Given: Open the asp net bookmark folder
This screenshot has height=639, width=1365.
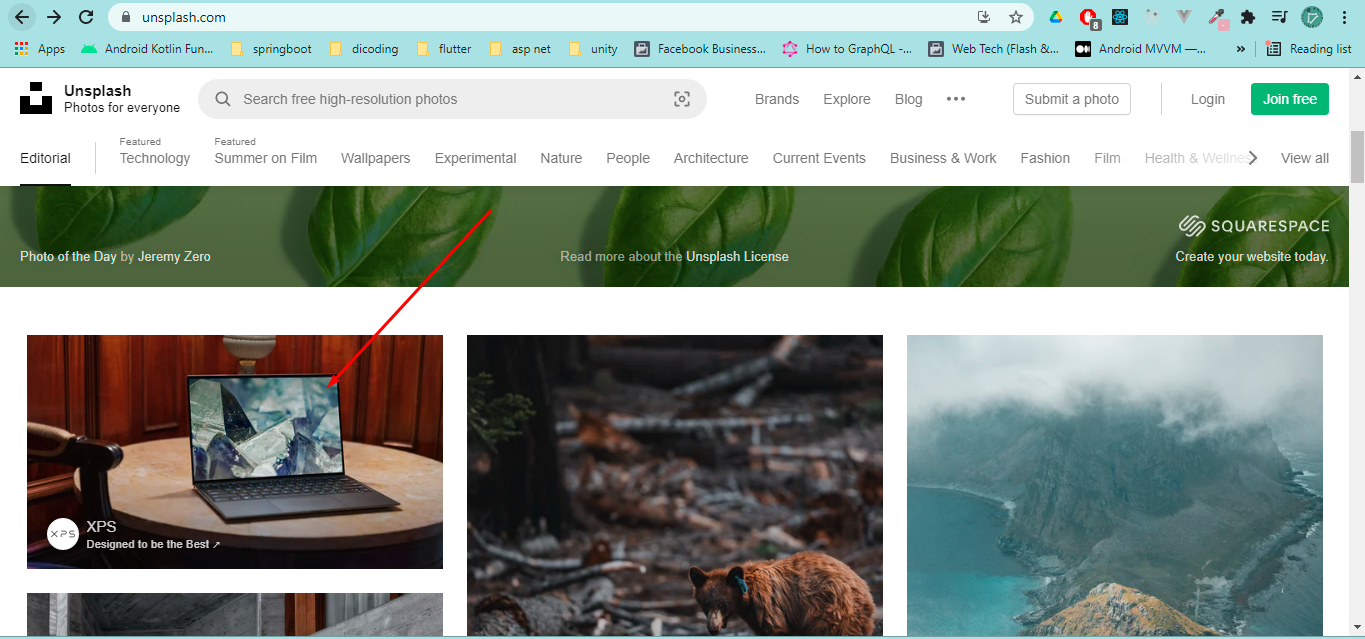Looking at the screenshot, I should [x=520, y=49].
